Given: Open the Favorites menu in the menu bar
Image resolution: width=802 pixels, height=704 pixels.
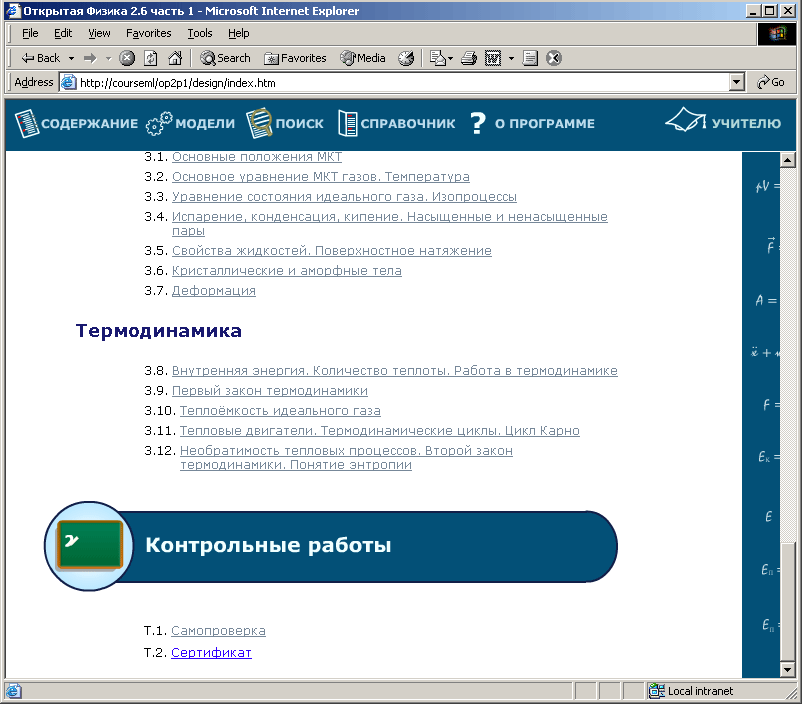Looking at the screenshot, I should pyautogui.click(x=148, y=33).
